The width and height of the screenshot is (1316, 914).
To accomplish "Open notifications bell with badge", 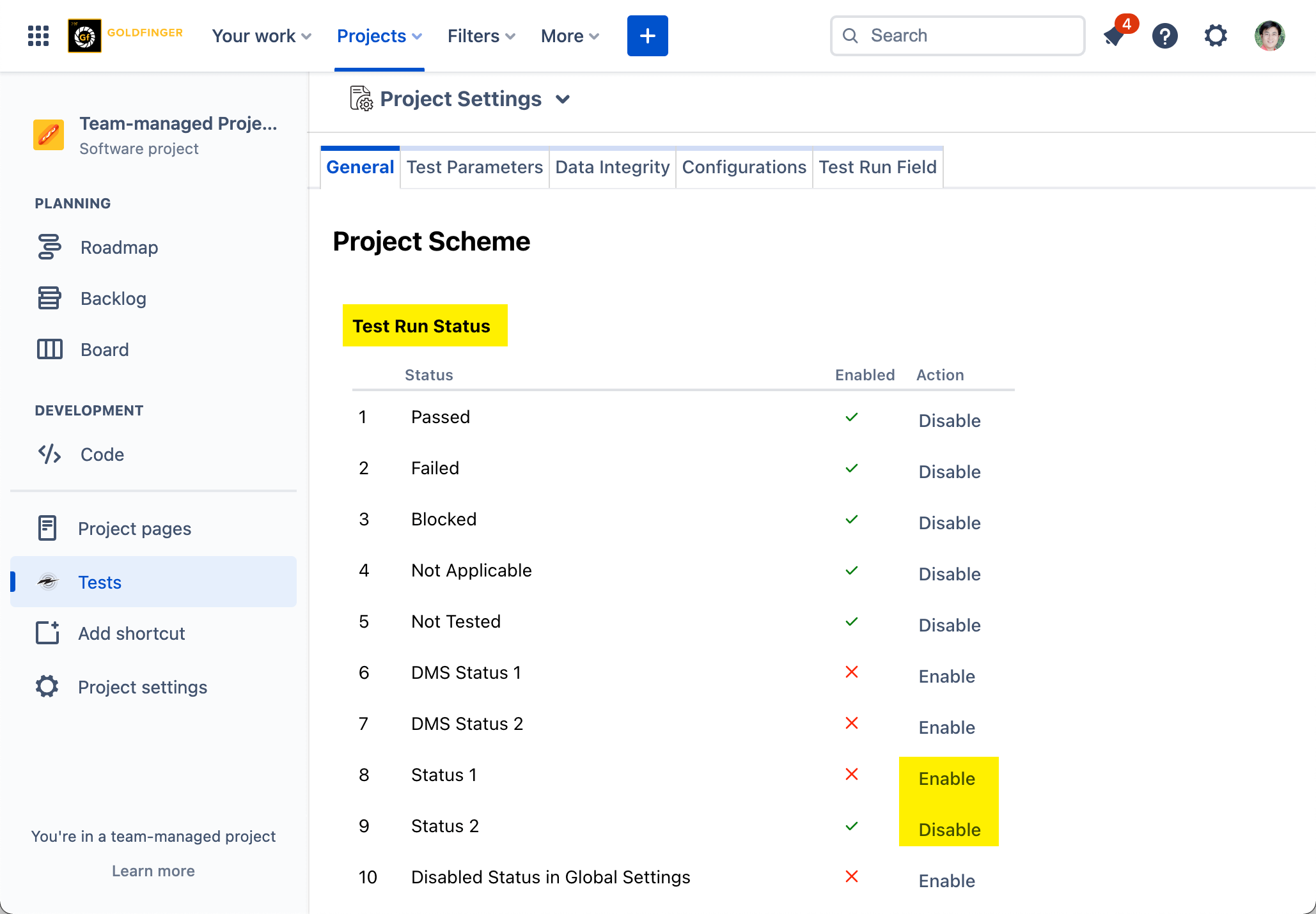I will 1115,36.
